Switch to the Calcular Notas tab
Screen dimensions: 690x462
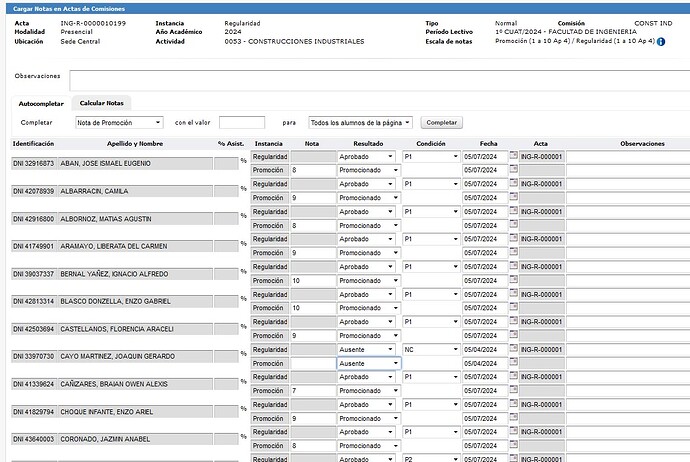click(102, 103)
